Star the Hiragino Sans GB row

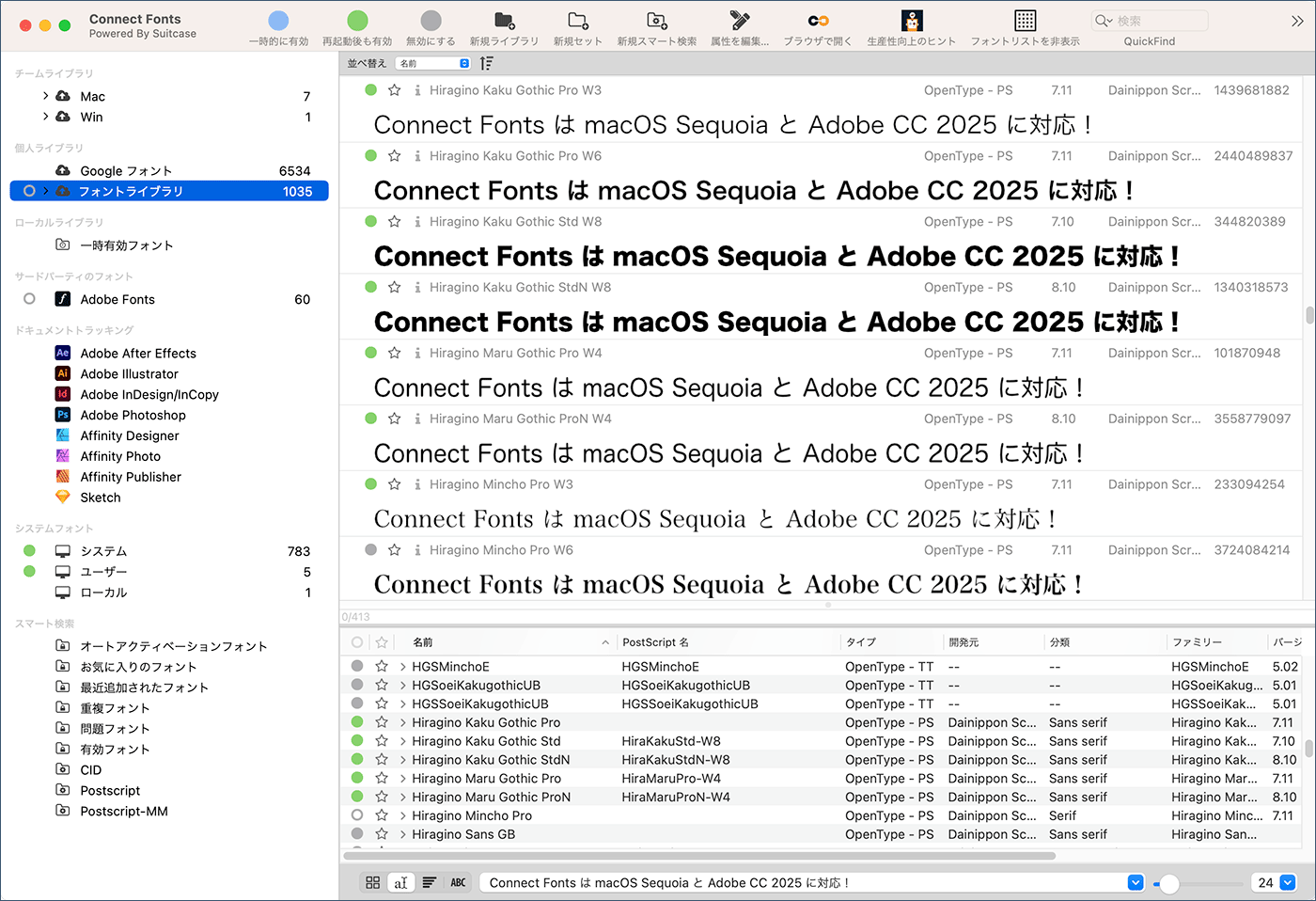(382, 833)
